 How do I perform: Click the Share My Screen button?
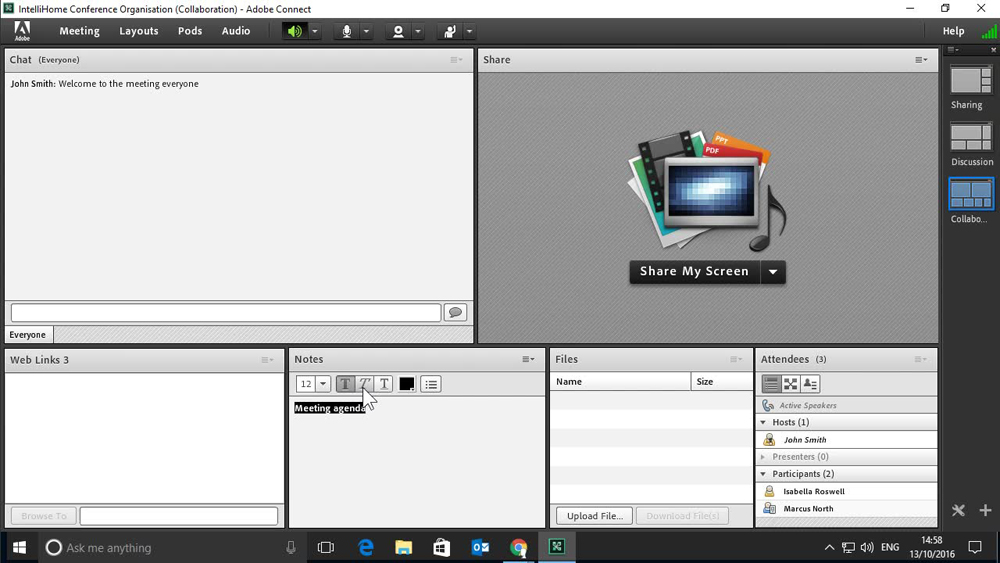(694, 272)
